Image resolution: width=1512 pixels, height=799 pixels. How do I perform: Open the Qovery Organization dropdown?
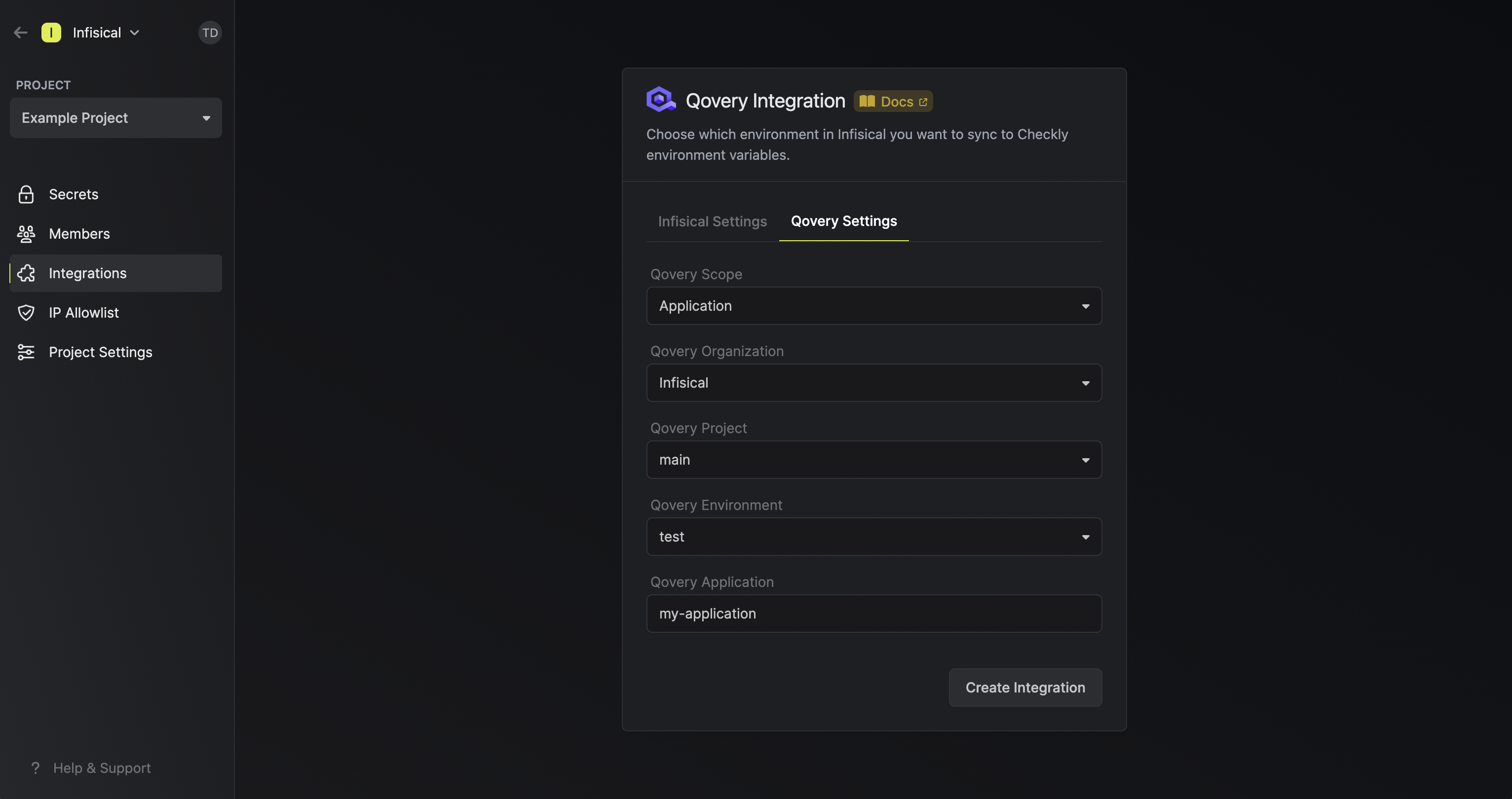(873, 383)
